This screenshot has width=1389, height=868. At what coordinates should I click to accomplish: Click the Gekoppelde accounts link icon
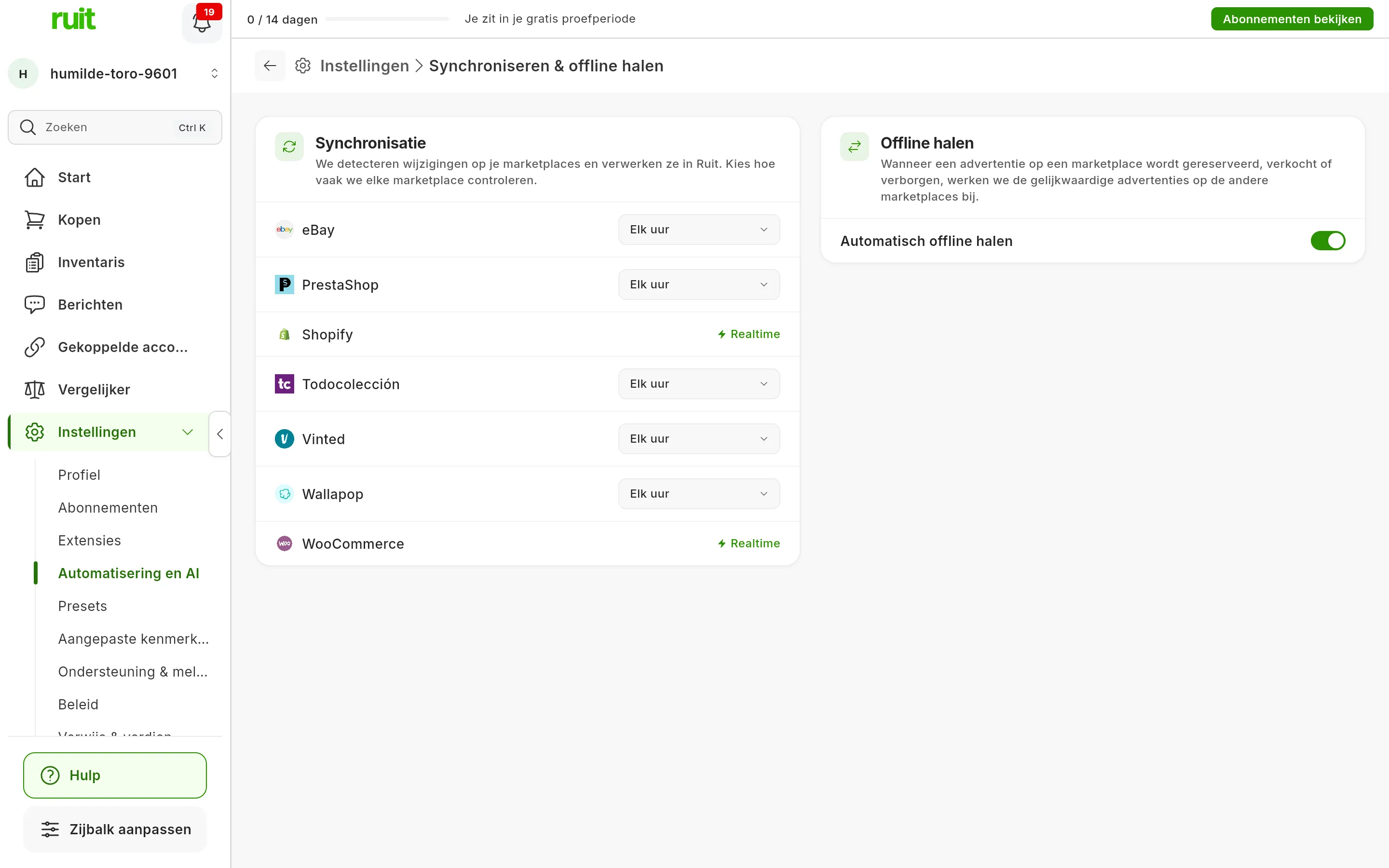tap(34, 347)
